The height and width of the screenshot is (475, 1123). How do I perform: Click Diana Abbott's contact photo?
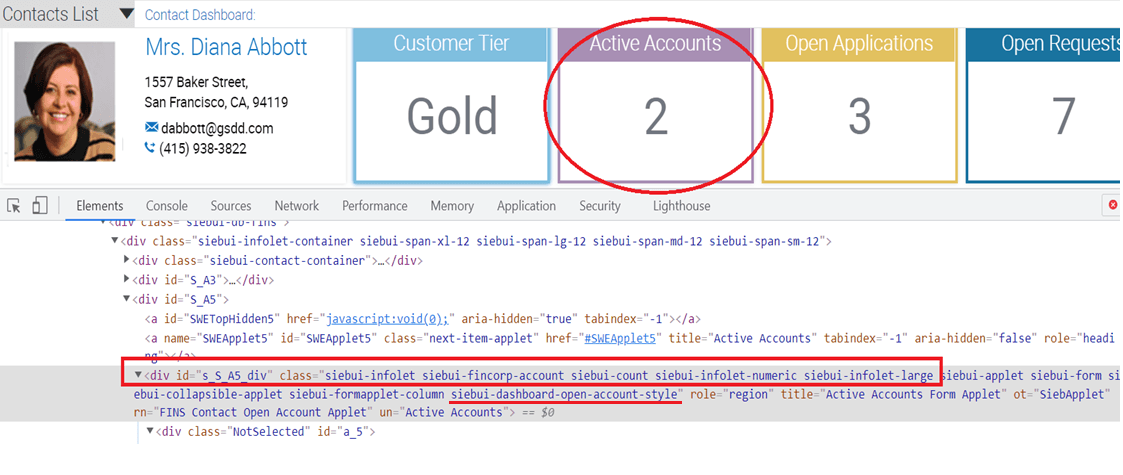click(x=65, y=101)
